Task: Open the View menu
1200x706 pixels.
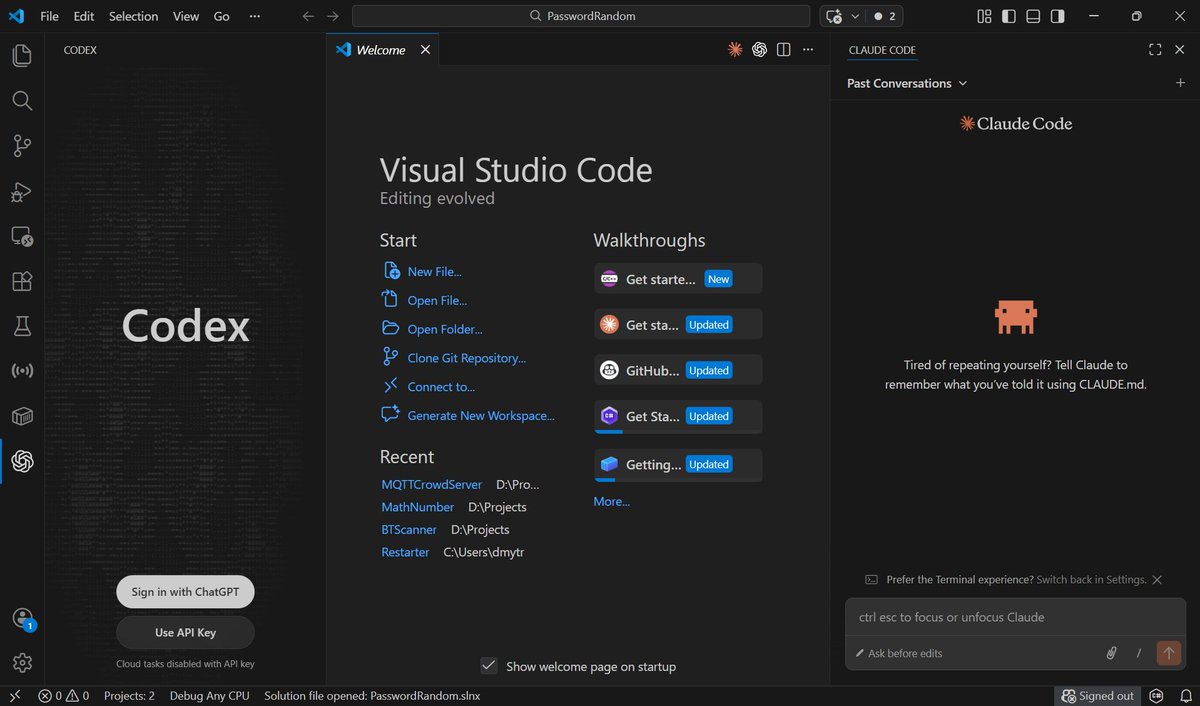Action: click(x=186, y=16)
